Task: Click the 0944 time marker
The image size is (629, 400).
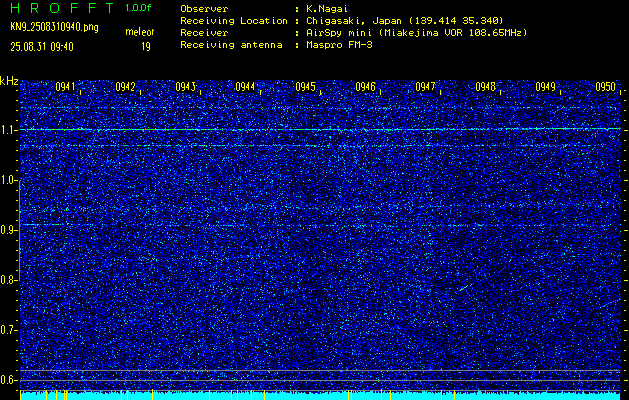Action: pyautogui.click(x=245, y=87)
